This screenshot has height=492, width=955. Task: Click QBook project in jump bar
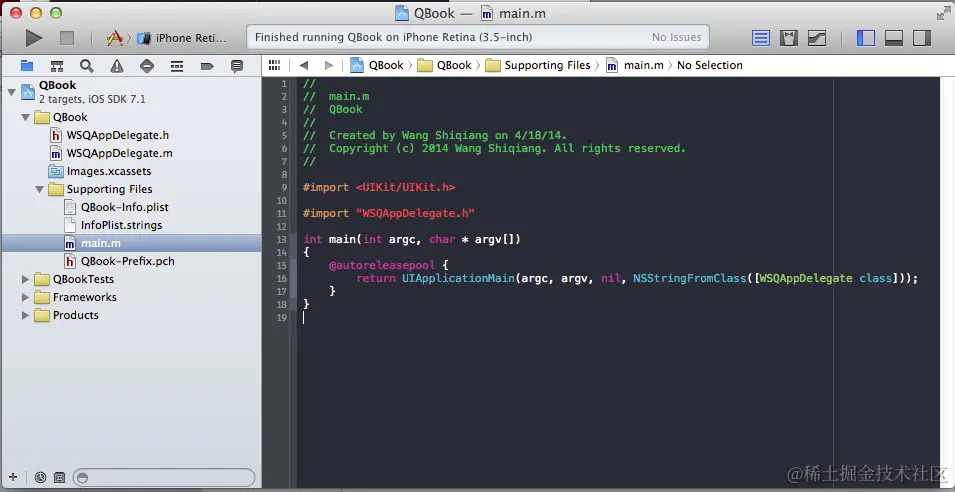pos(377,65)
